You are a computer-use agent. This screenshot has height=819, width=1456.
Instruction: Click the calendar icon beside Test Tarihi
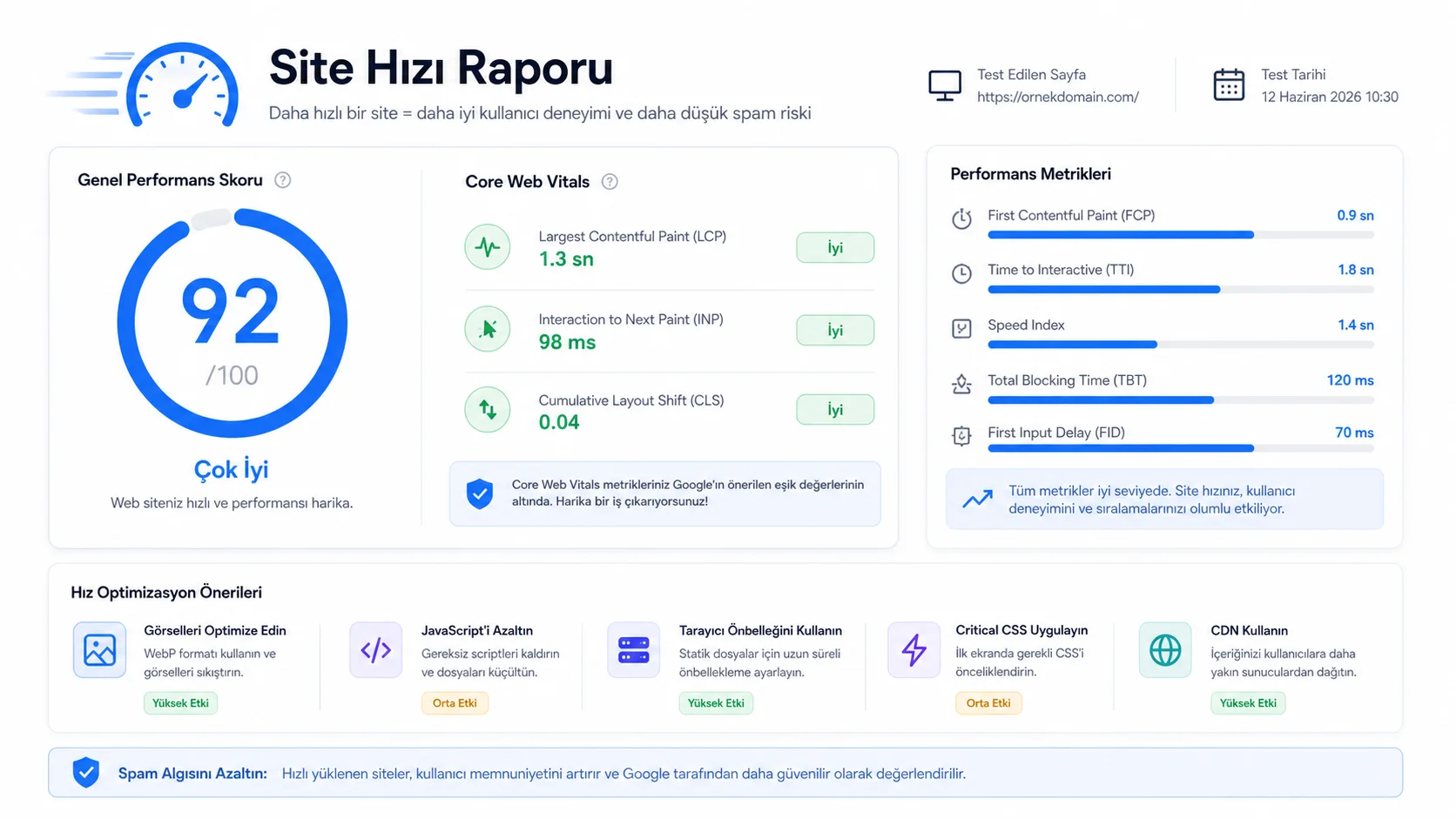click(1229, 84)
